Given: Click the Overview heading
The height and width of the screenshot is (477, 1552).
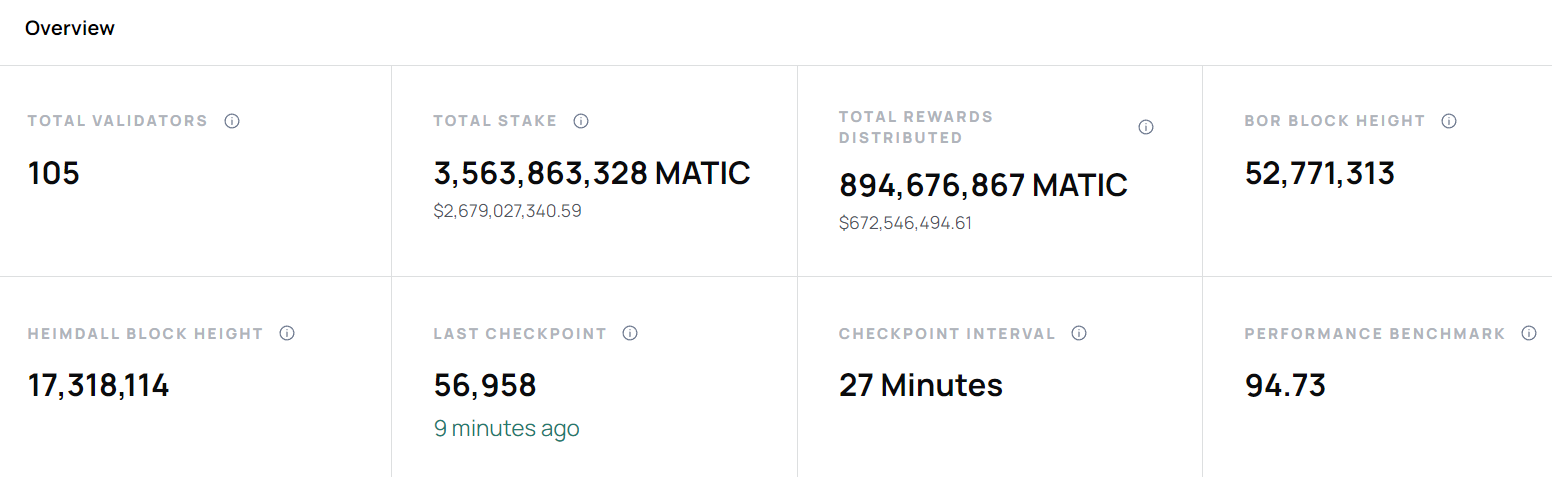Looking at the screenshot, I should [70, 28].
